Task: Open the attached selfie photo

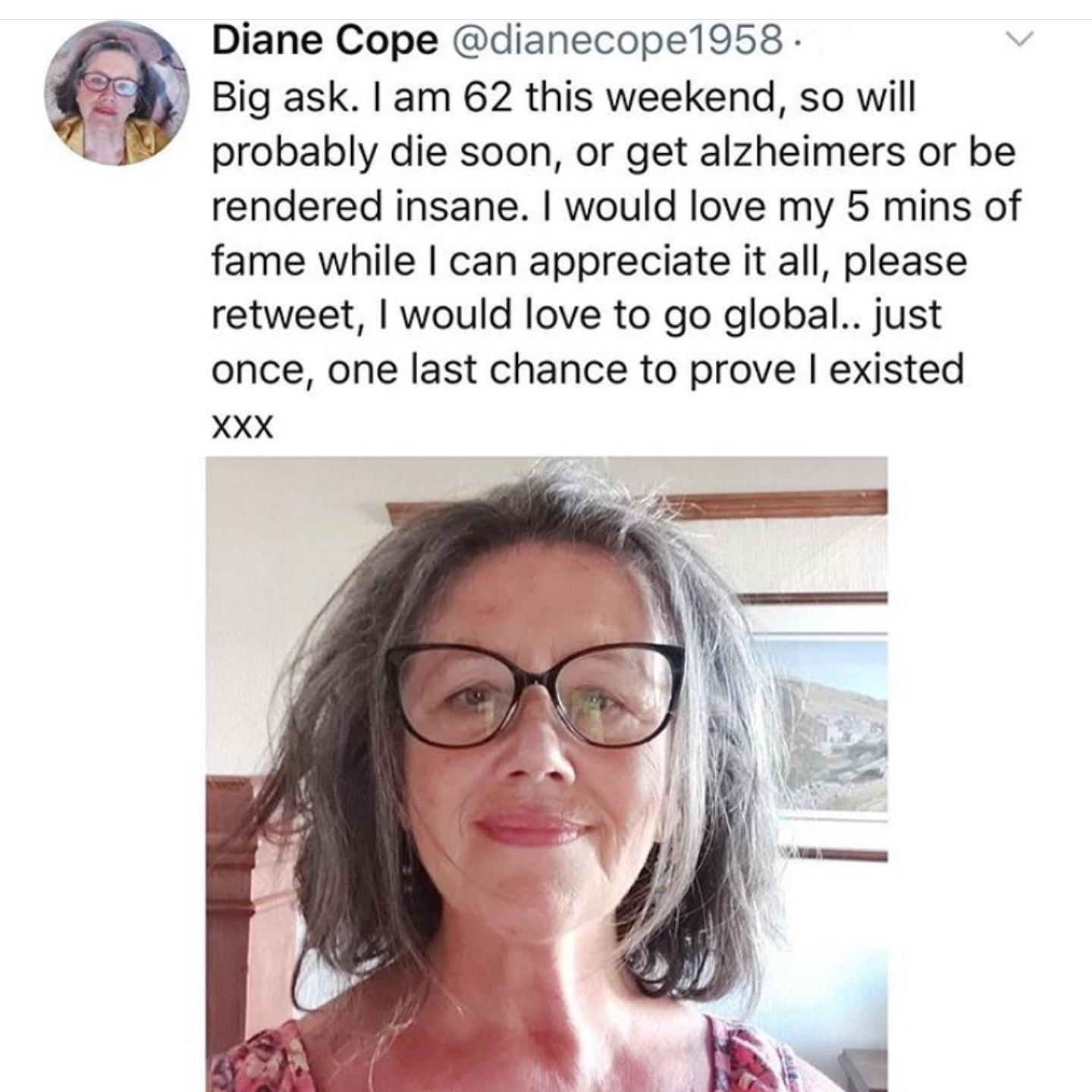Action: coord(546,773)
